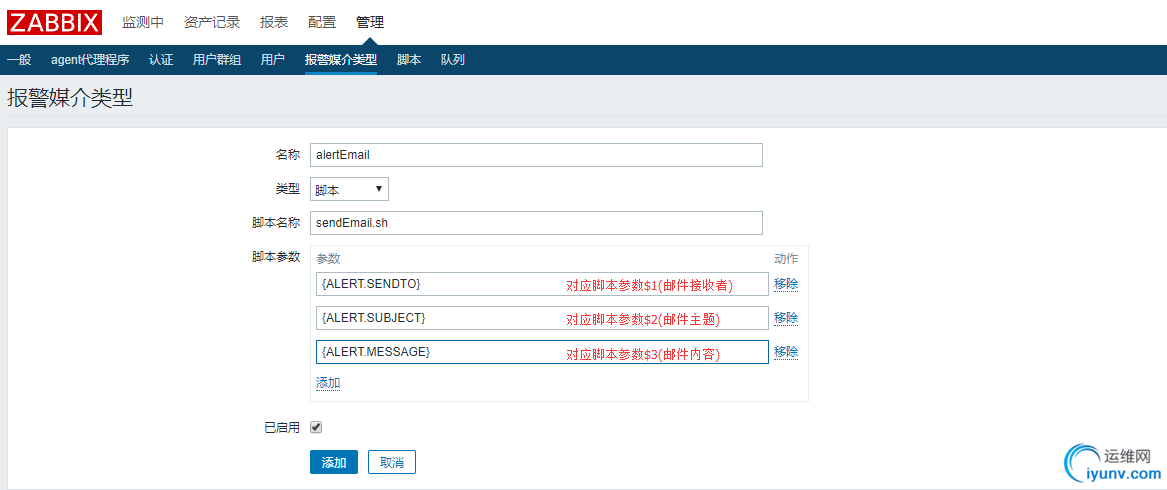
Task: Remove the {ALERT.SENDTO} parameter row
Action: click(x=786, y=284)
